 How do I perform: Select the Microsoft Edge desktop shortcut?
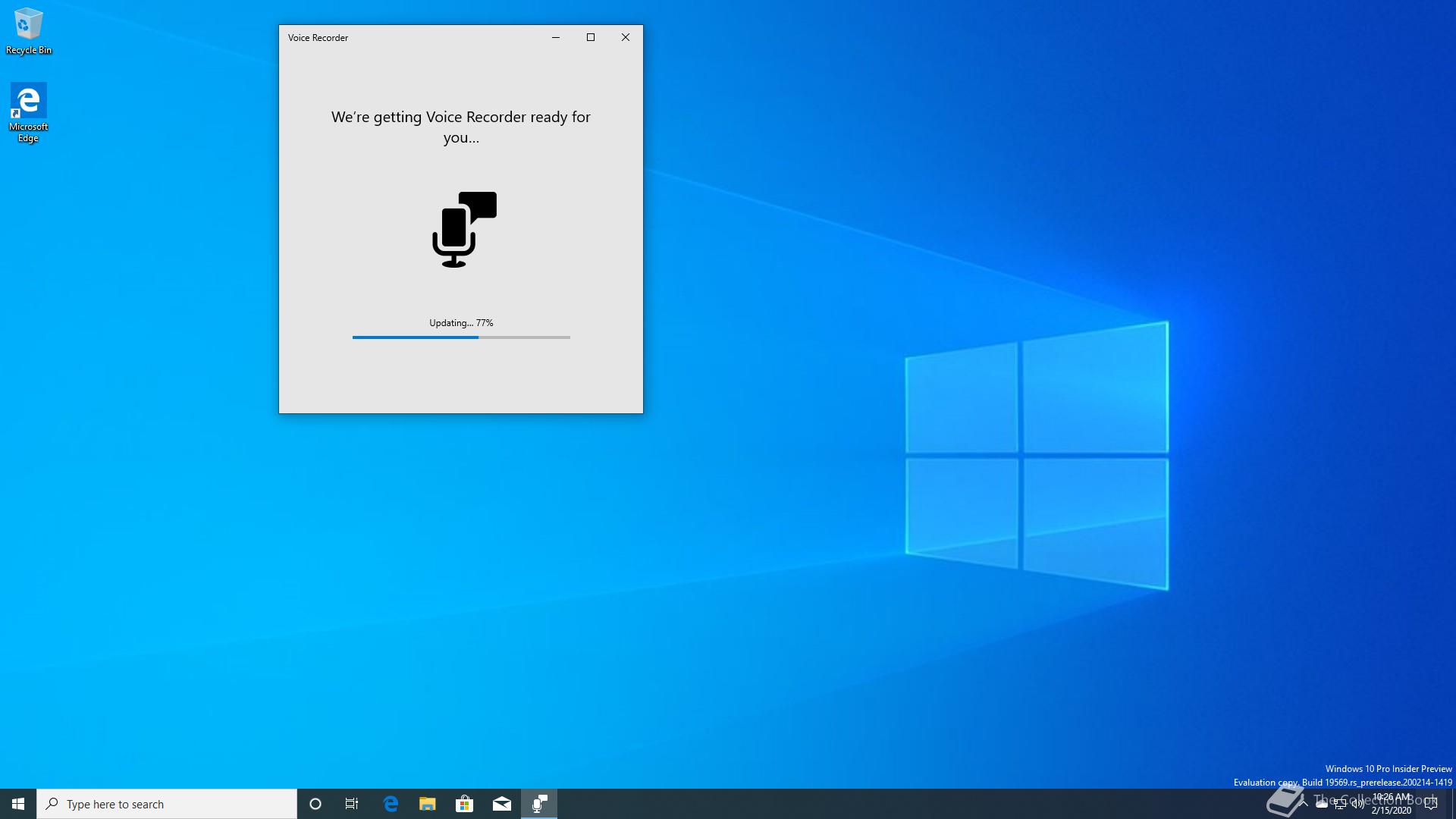click(29, 112)
